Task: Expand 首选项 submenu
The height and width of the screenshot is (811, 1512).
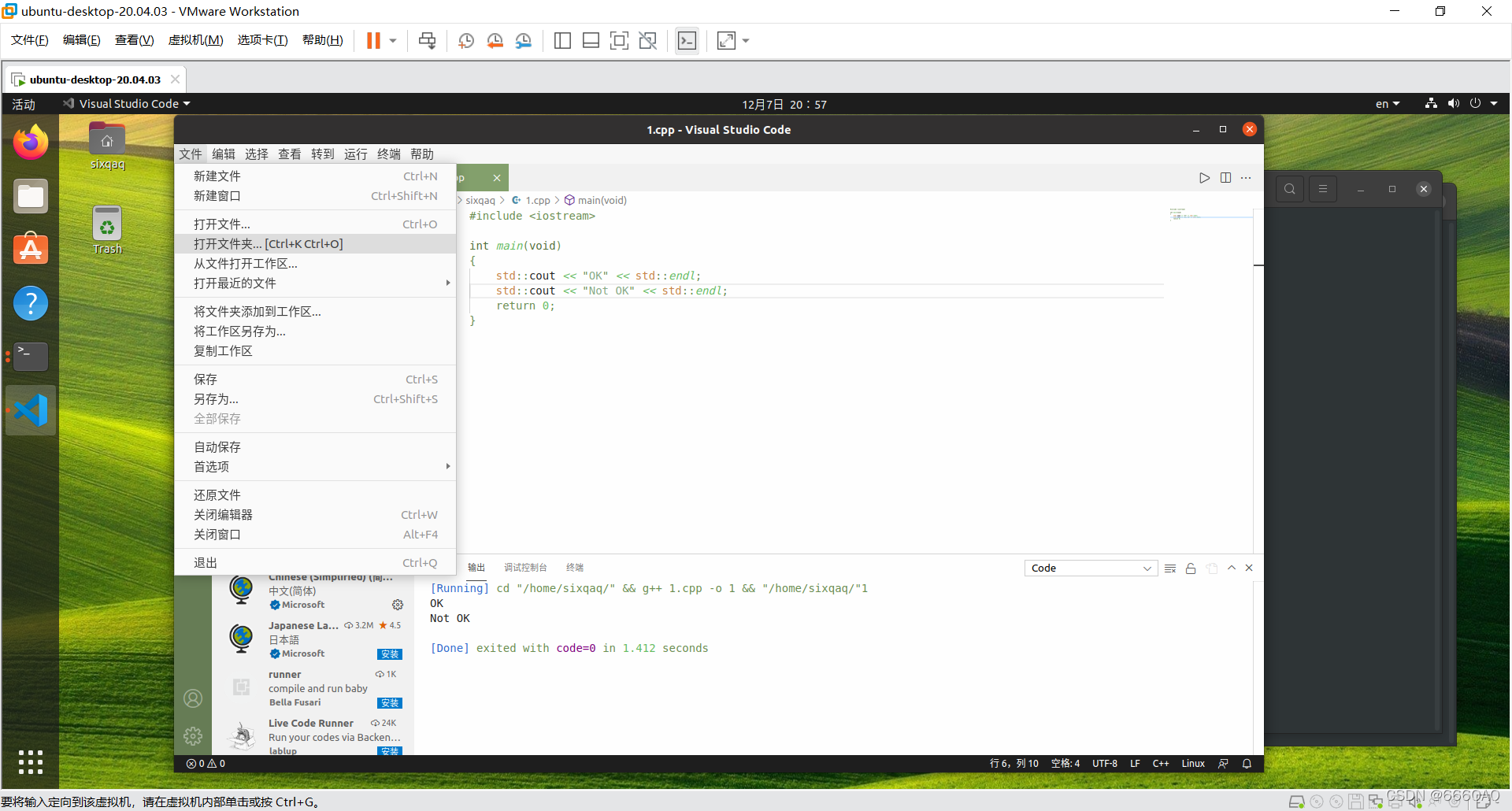Action: 315,467
